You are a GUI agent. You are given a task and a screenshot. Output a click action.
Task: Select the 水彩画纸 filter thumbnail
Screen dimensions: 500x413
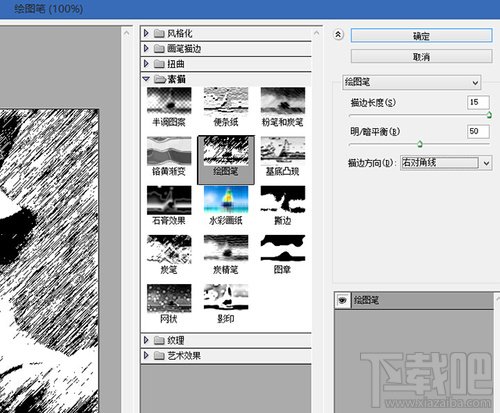(226, 200)
